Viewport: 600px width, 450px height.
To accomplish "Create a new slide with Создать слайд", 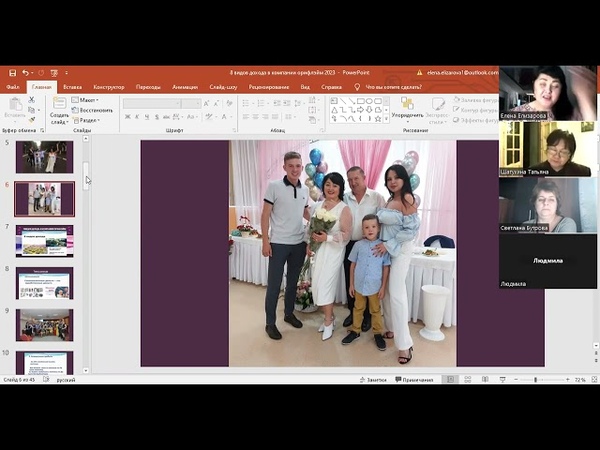I will (x=59, y=111).
